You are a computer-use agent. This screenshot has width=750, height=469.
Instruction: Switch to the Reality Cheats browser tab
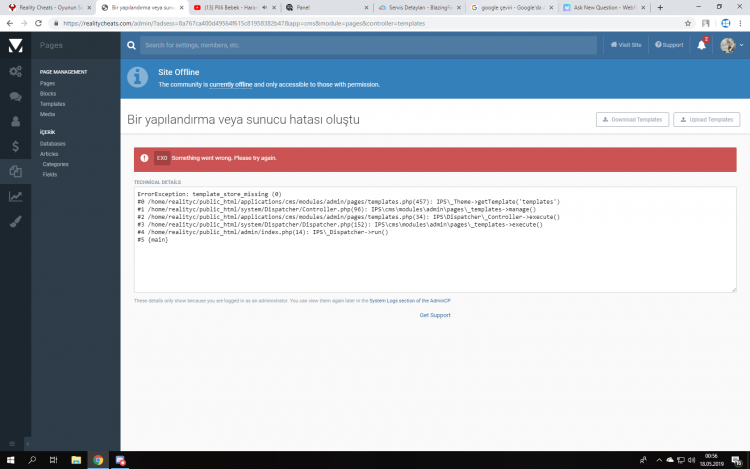point(45,7)
